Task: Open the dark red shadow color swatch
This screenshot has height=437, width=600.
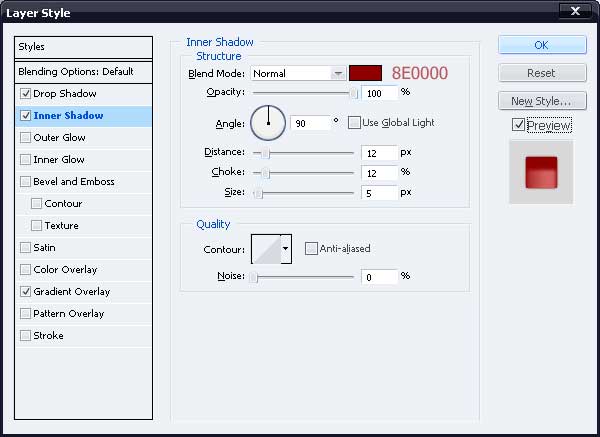Action: pos(365,73)
